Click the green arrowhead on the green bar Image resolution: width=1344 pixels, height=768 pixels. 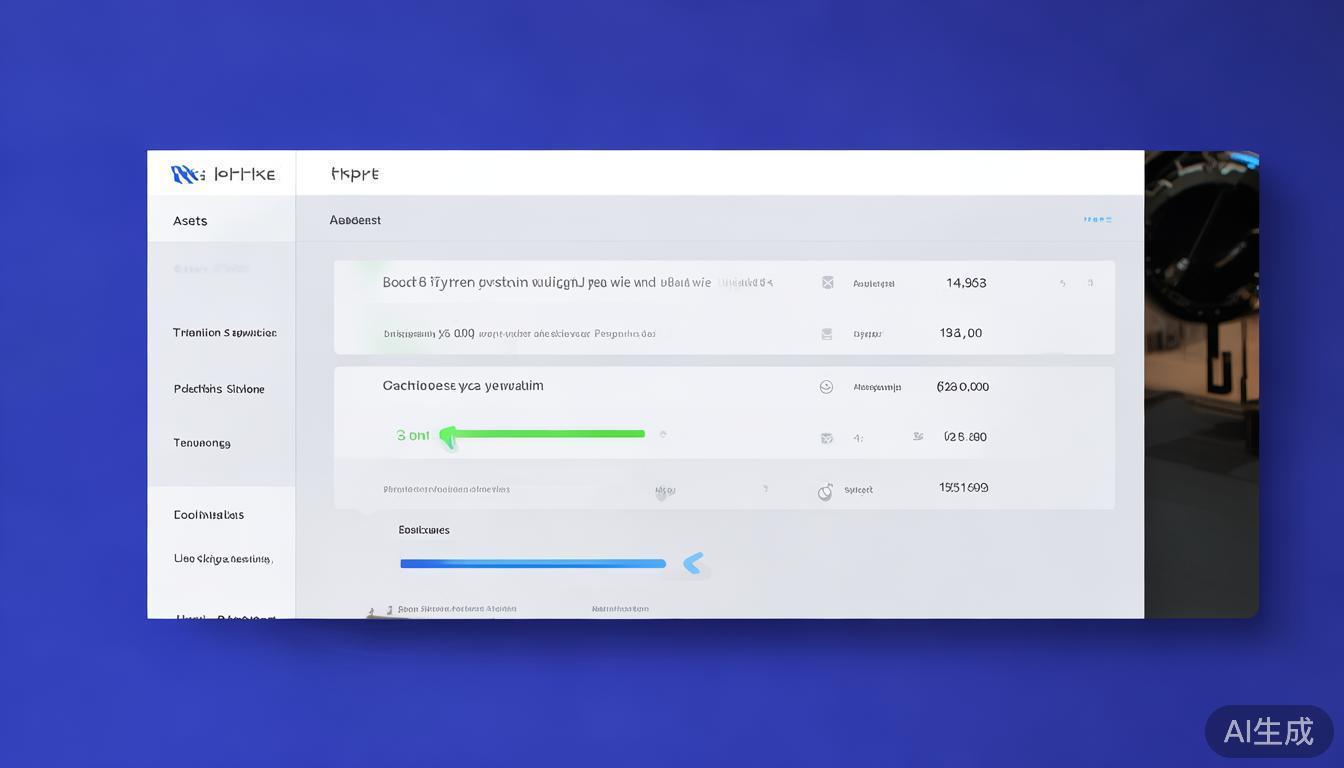point(449,435)
